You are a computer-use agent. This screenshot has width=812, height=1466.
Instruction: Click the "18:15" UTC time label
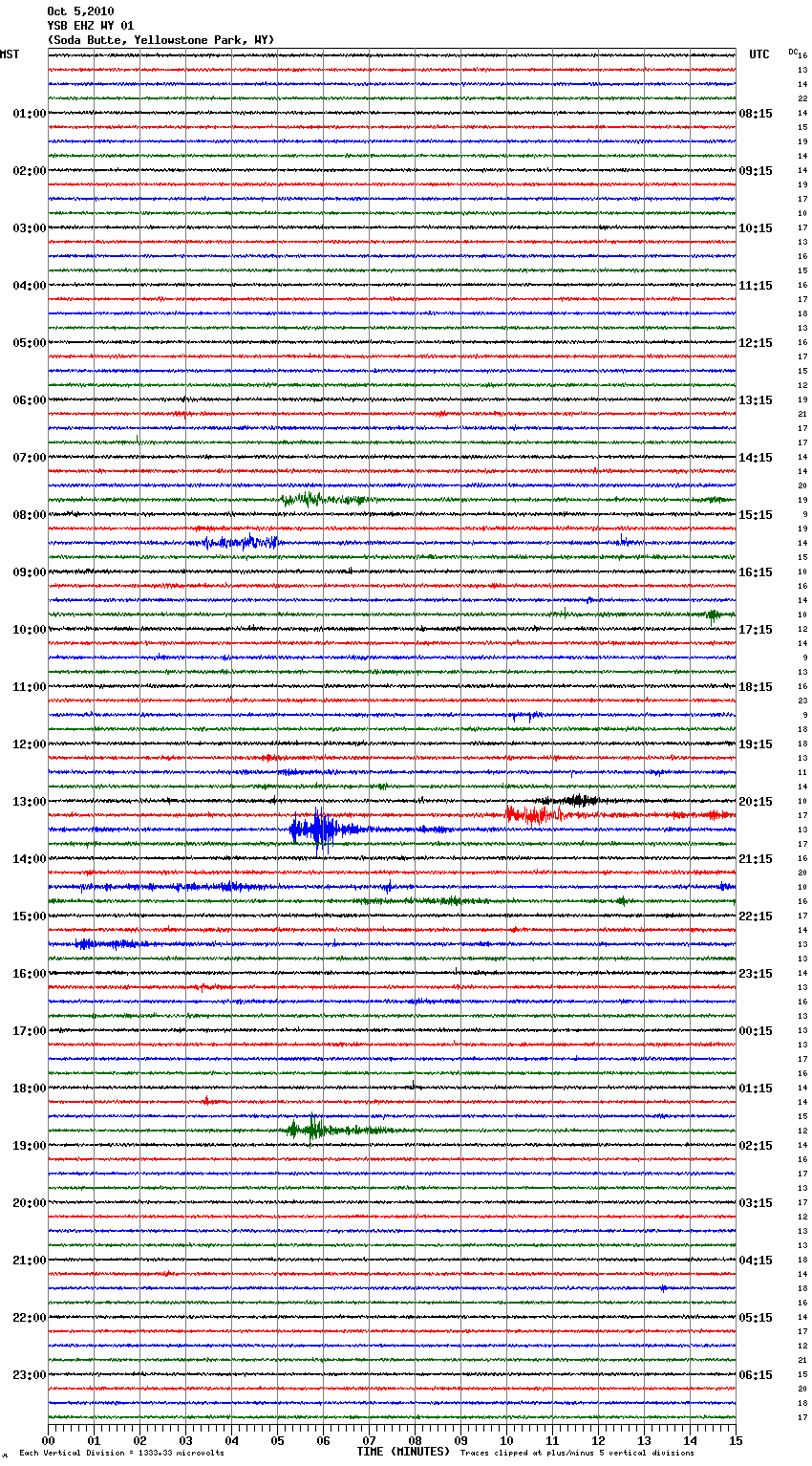point(756,687)
